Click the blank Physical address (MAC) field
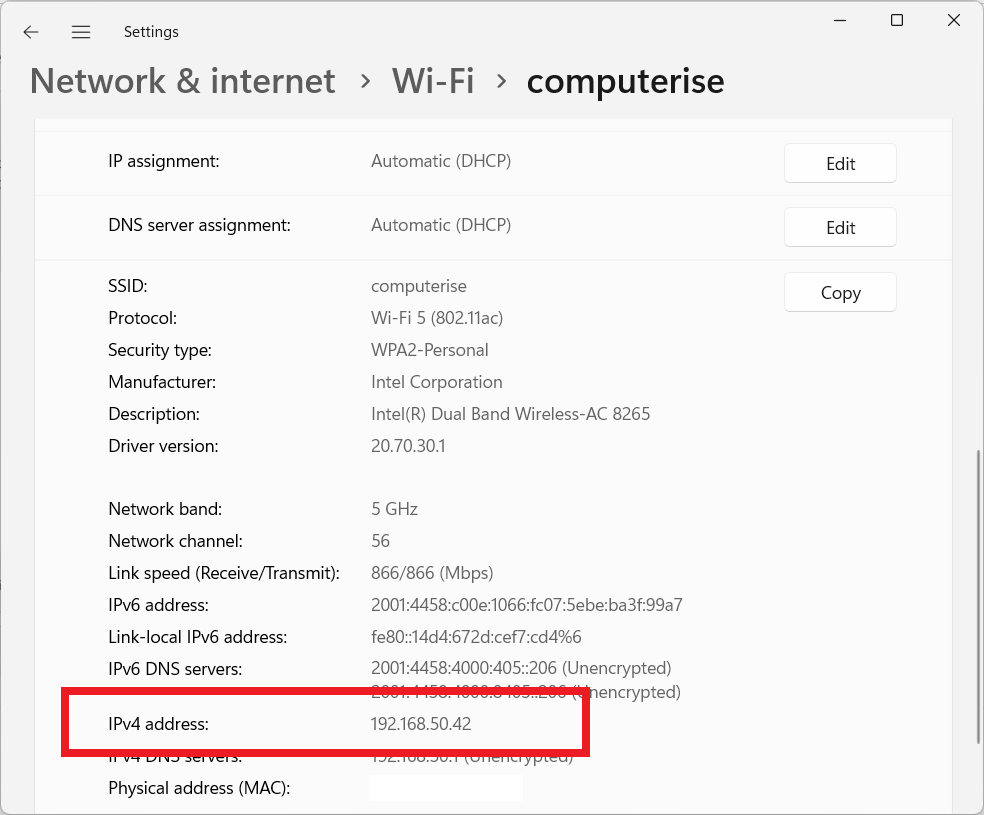The width and height of the screenshot is (984, 815). click(x=446, y=788)
